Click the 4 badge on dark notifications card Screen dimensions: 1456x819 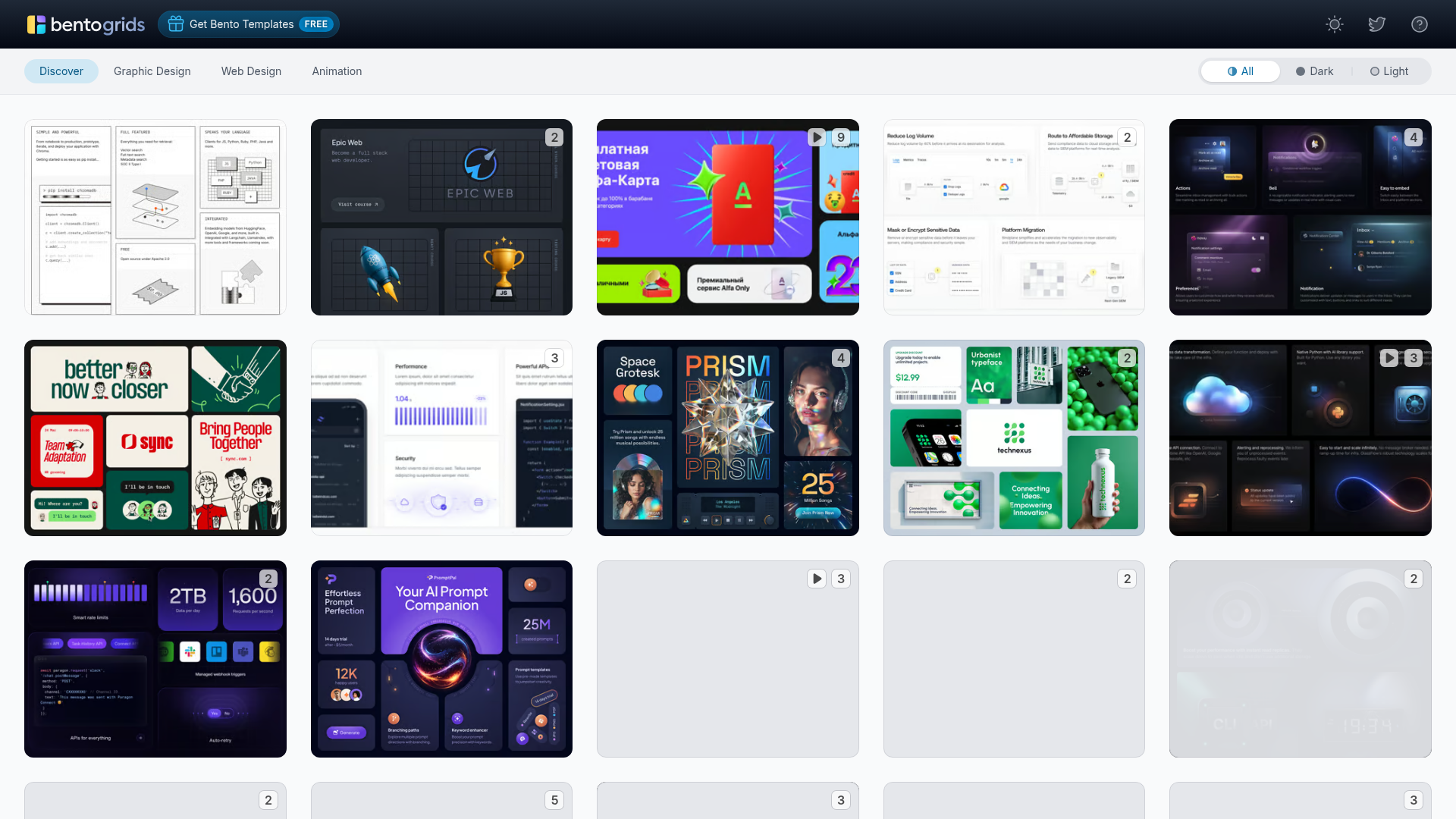(x=1414, y=137)
